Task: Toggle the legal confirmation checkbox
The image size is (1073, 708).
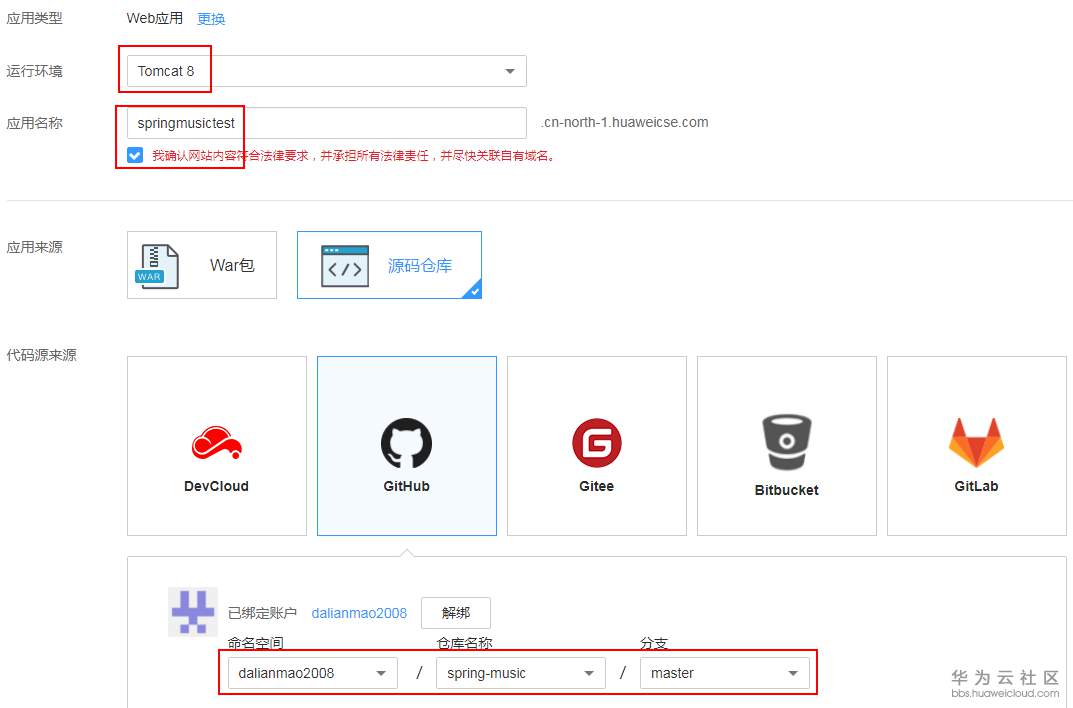Action: coord(135,155)
